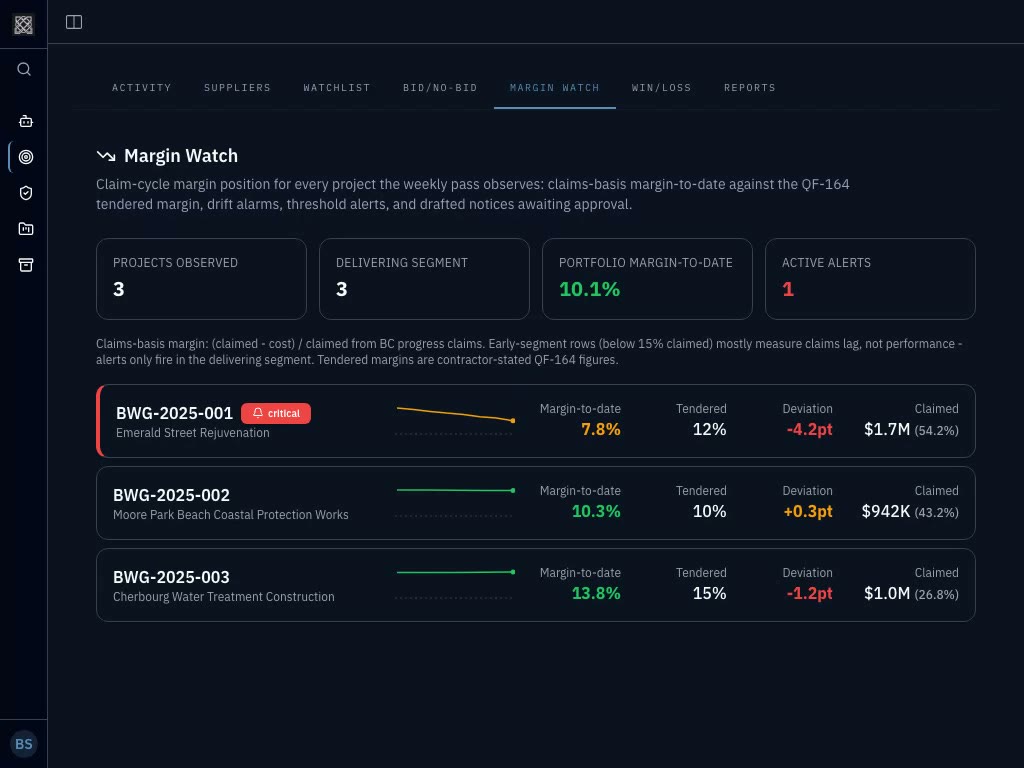Screen dimensions: 1024x768
Task: Select the Margin Watch tab
Action: [x=554, y=88]
